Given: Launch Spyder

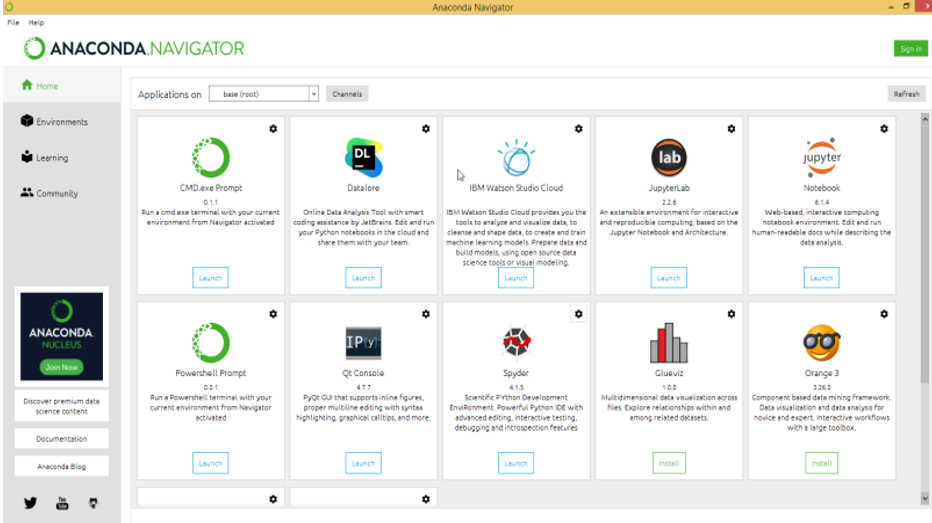Looking at the screenshot, I should coord(516,463).
